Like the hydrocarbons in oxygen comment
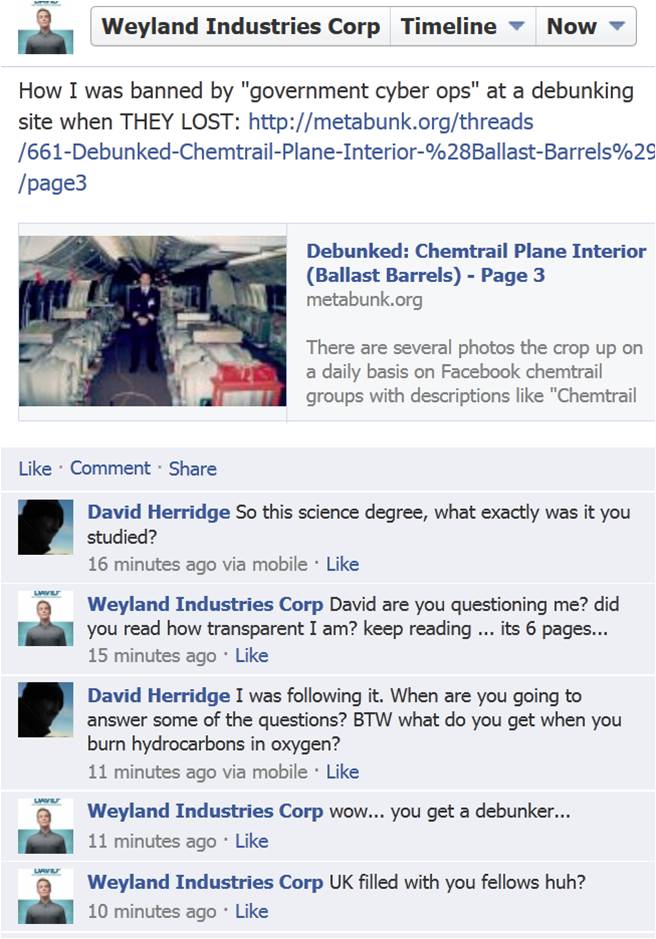Image resolution: width=656 pixels, height=939 pixels. pos(343,772)
